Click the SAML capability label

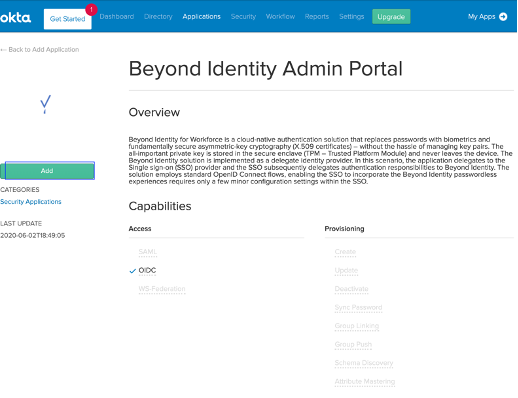[148, 252]
